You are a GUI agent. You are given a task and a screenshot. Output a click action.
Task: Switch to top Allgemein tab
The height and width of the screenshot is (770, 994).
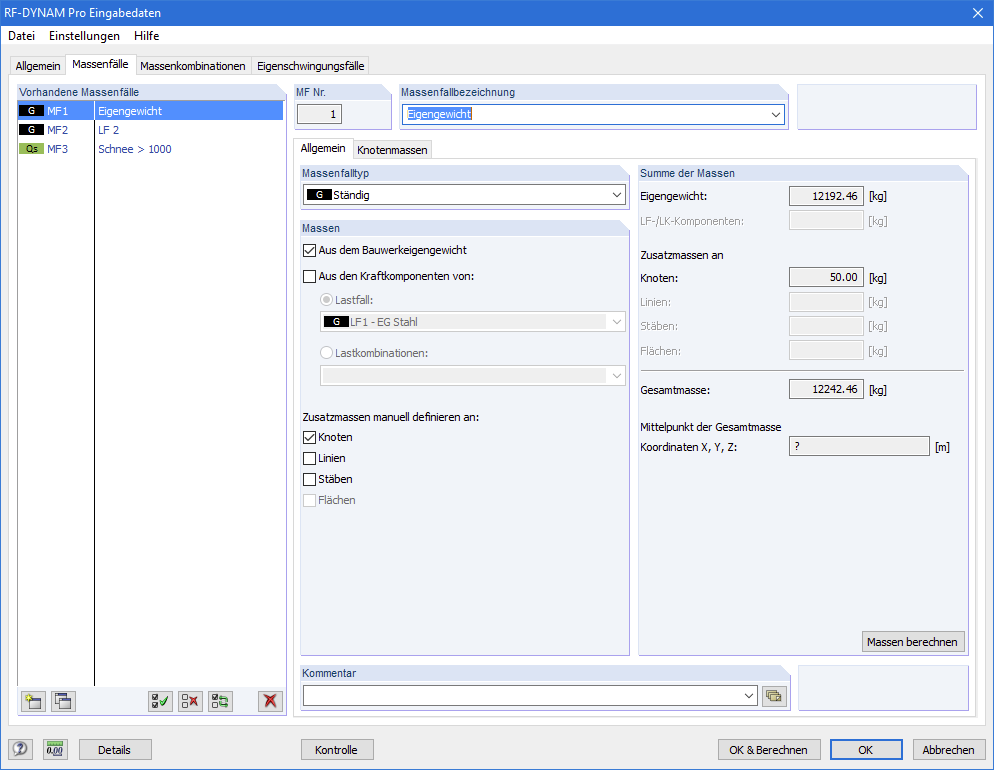click(38, 66)
